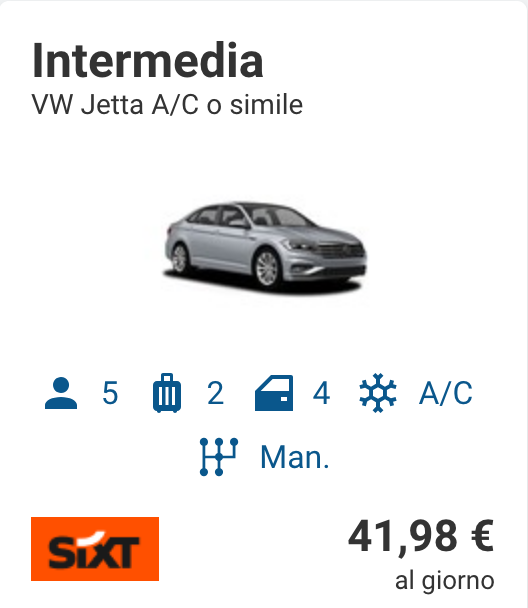Click the 'Man.' transmission label
The height and width of the screenshot is (608, 528).
pos(295,458)
